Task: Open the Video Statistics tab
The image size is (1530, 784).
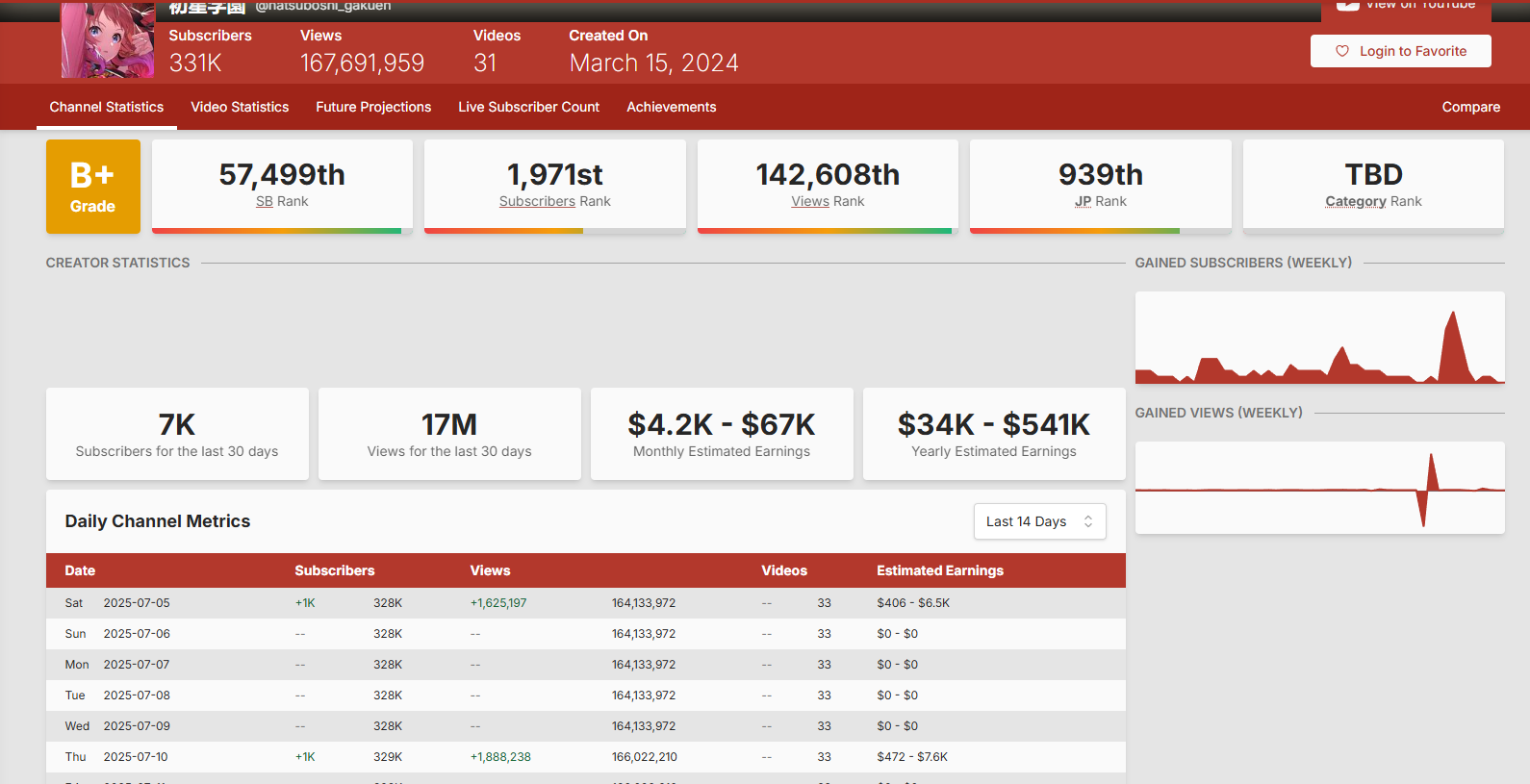Action: click(x=240, y=107)
